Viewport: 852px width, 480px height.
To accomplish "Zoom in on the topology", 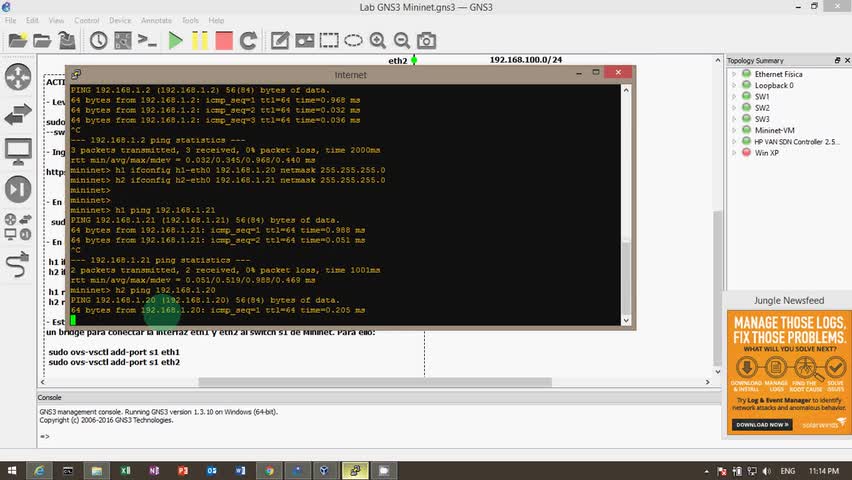I will [378, 40].
